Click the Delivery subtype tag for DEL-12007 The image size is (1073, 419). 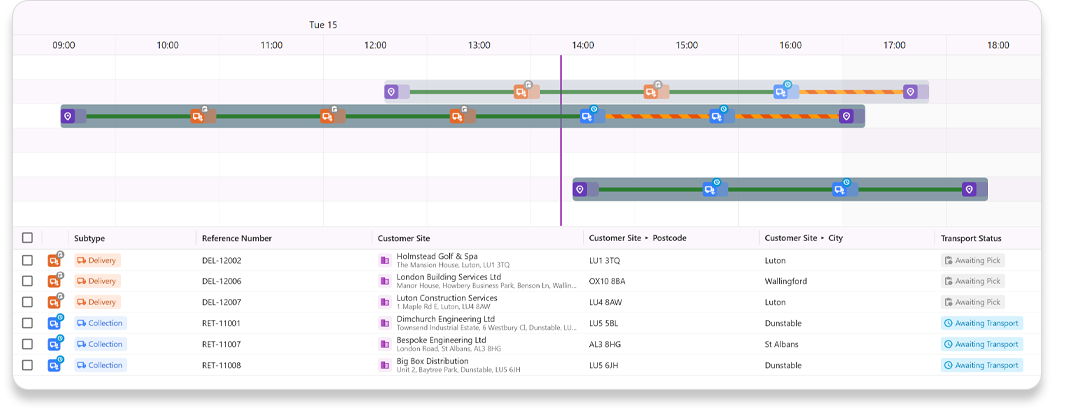click(x=97, y=302)
